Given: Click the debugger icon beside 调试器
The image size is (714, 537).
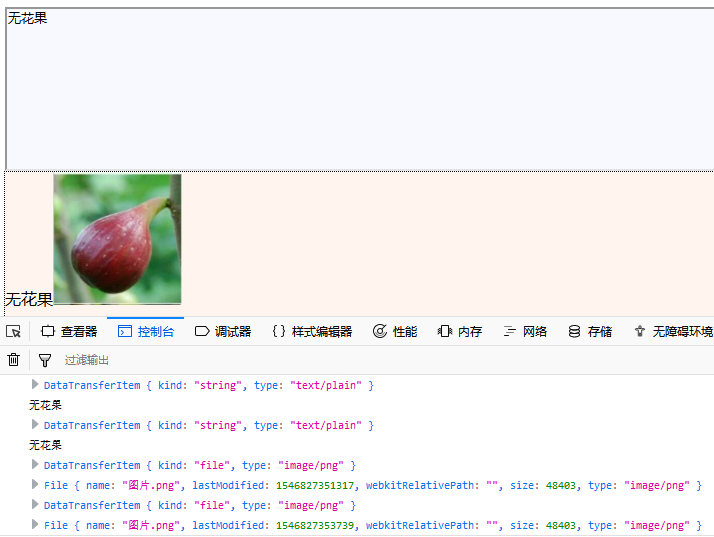Looking at the screenshot, I should pyautogui.click(x=202, y=331).
